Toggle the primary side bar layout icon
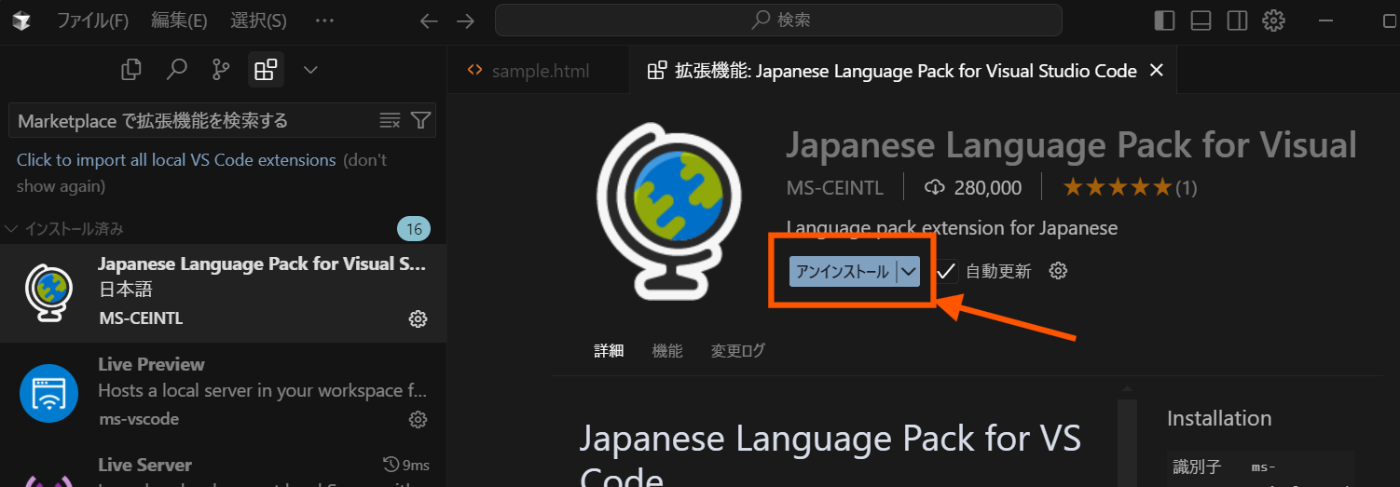This screenshot has height=487, width=1400. [1164, 20]
